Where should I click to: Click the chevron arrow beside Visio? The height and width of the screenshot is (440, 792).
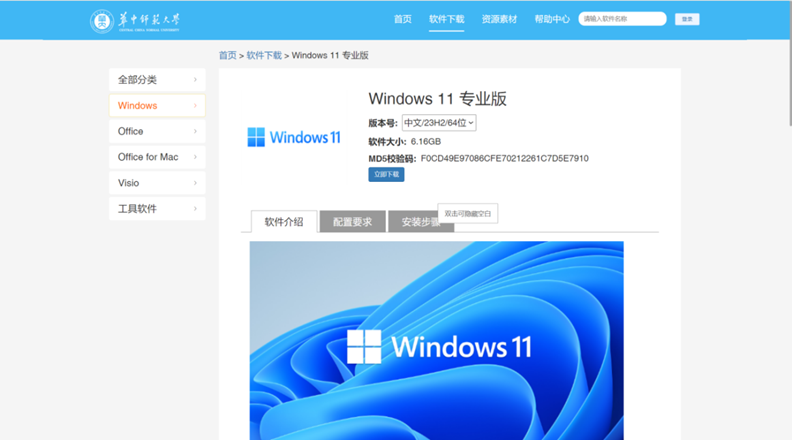coord(195,183)
